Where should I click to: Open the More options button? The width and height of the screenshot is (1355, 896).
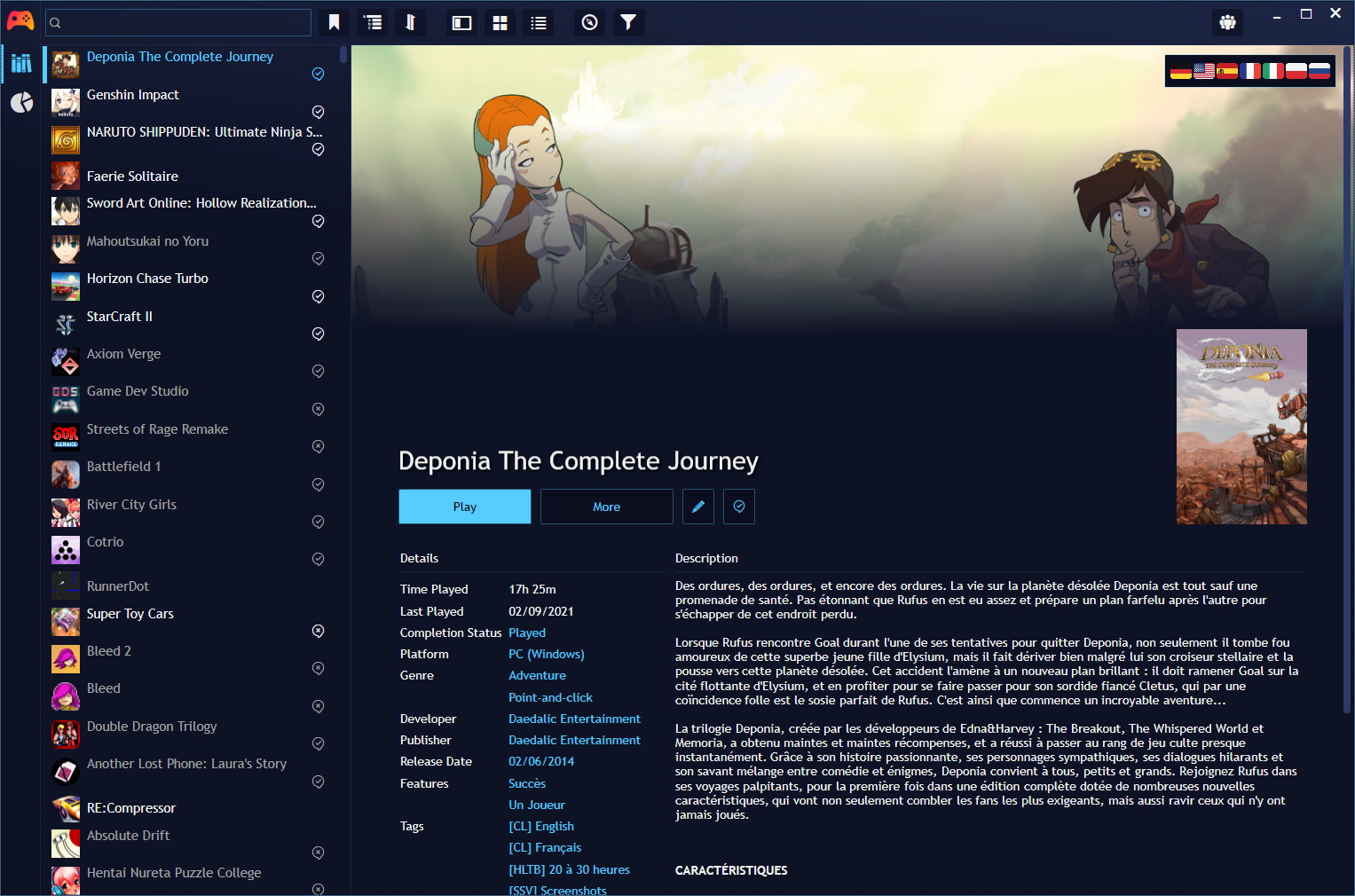point(607,507)
